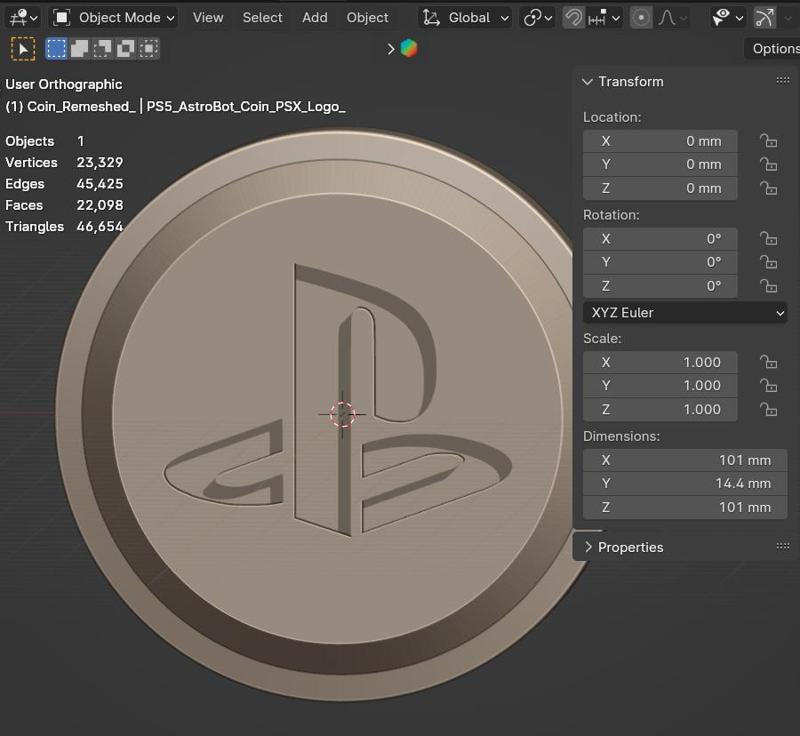Choose 'Invert selection' mode icon

point(126,49)
